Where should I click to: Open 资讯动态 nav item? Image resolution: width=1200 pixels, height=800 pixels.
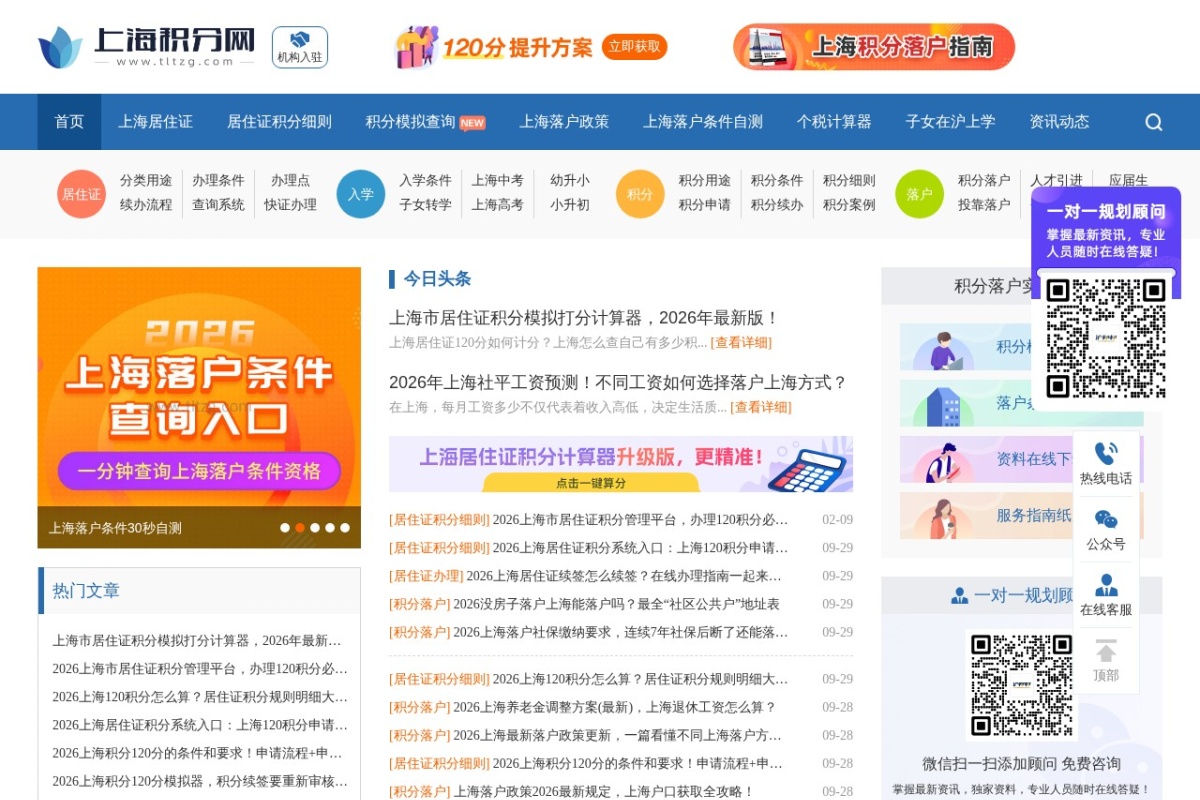(1059, 122)
